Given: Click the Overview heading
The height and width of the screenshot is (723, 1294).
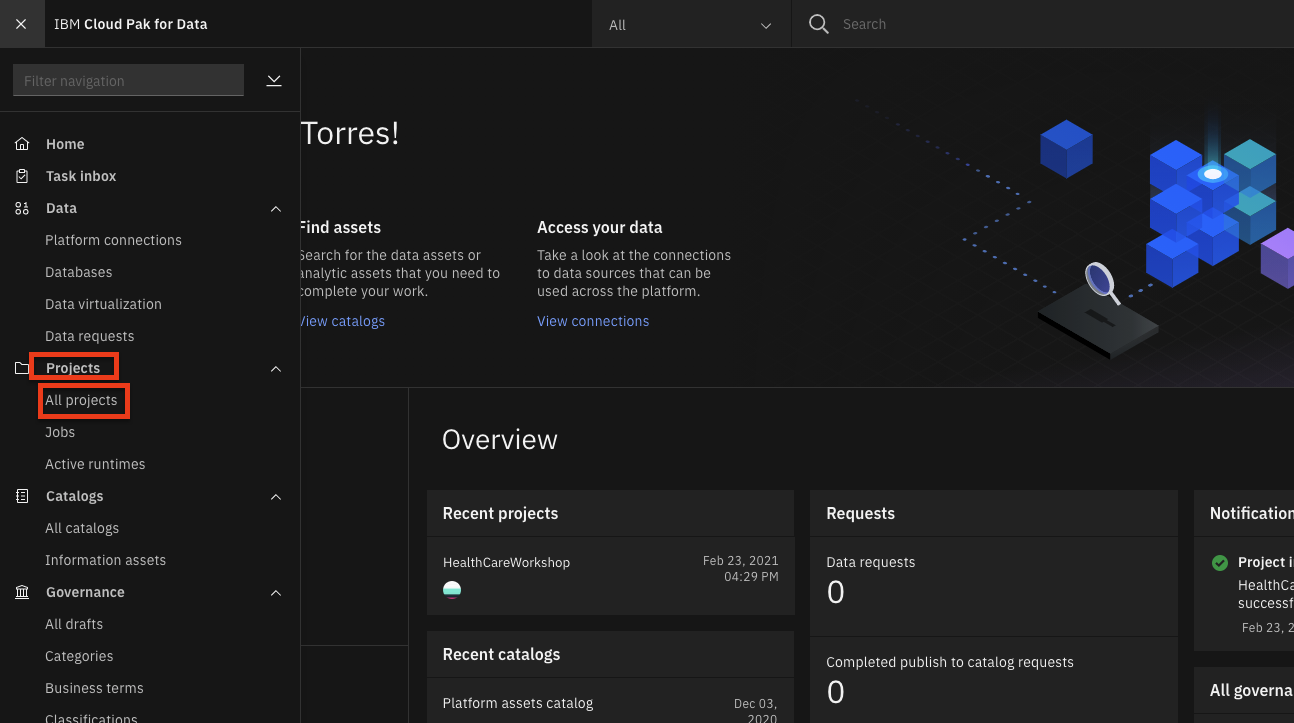Looking at the screenshot, I should (x=500, y=439).
